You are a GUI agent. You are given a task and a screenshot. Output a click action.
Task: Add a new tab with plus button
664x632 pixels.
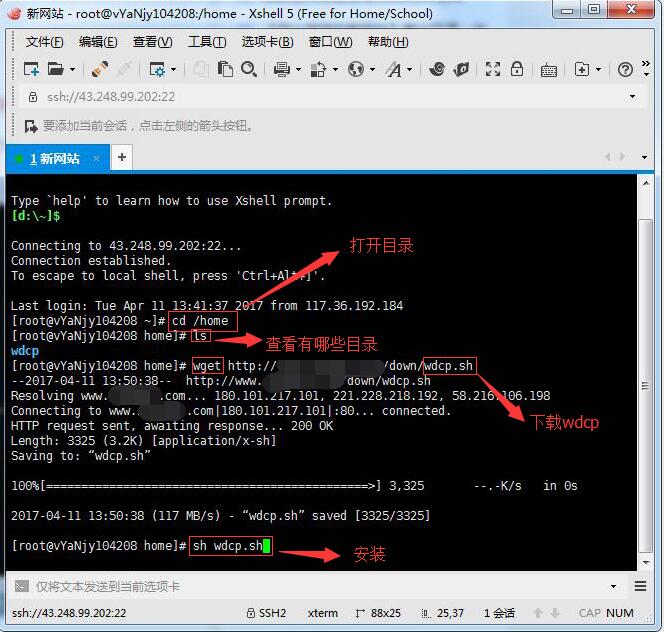(x=122, y=157)
